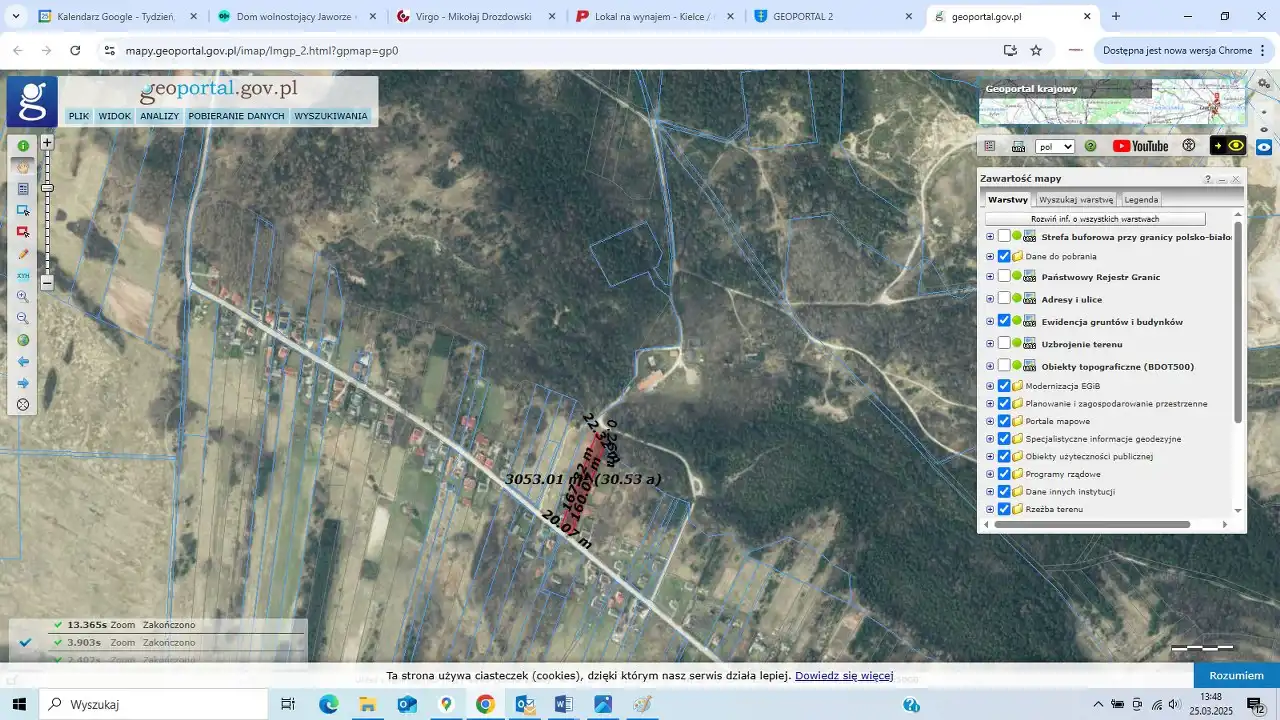Expand the Państwowy Rejestr Granic layer

(990, 277)
